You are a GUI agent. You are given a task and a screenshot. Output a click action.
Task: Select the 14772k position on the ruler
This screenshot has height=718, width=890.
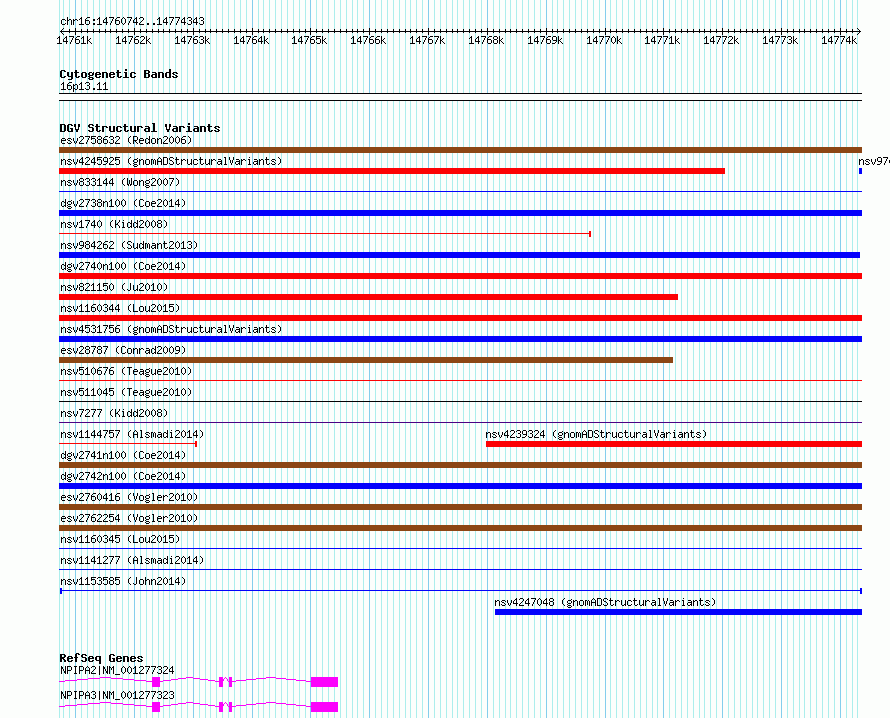click(x=721, y=40)
